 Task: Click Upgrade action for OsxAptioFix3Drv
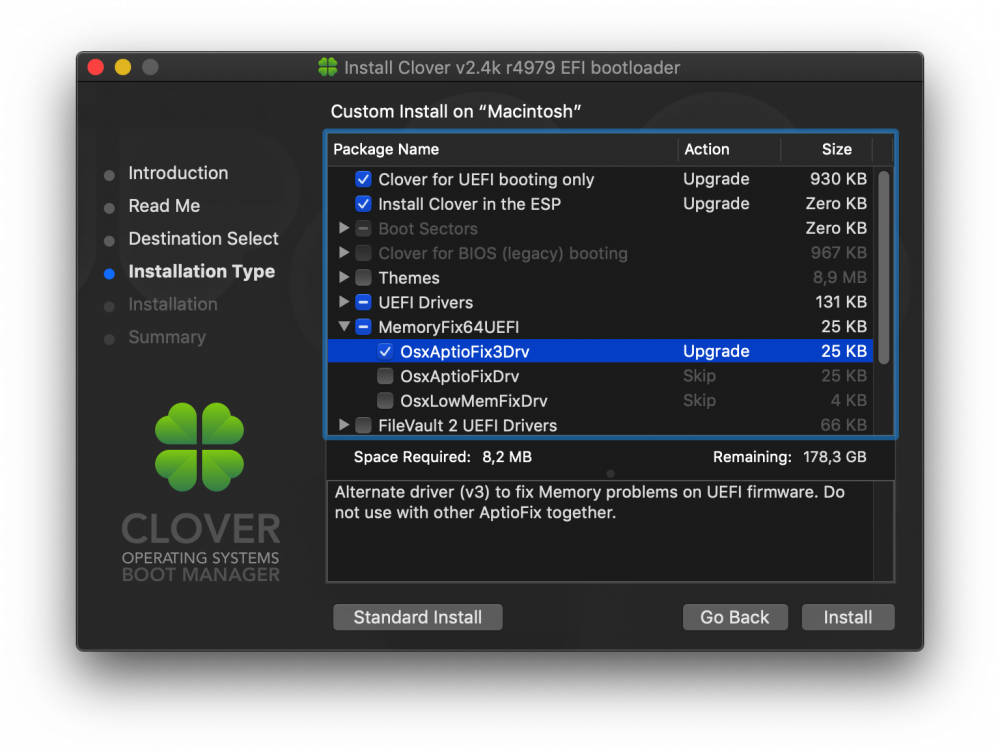tap(716, 351)
